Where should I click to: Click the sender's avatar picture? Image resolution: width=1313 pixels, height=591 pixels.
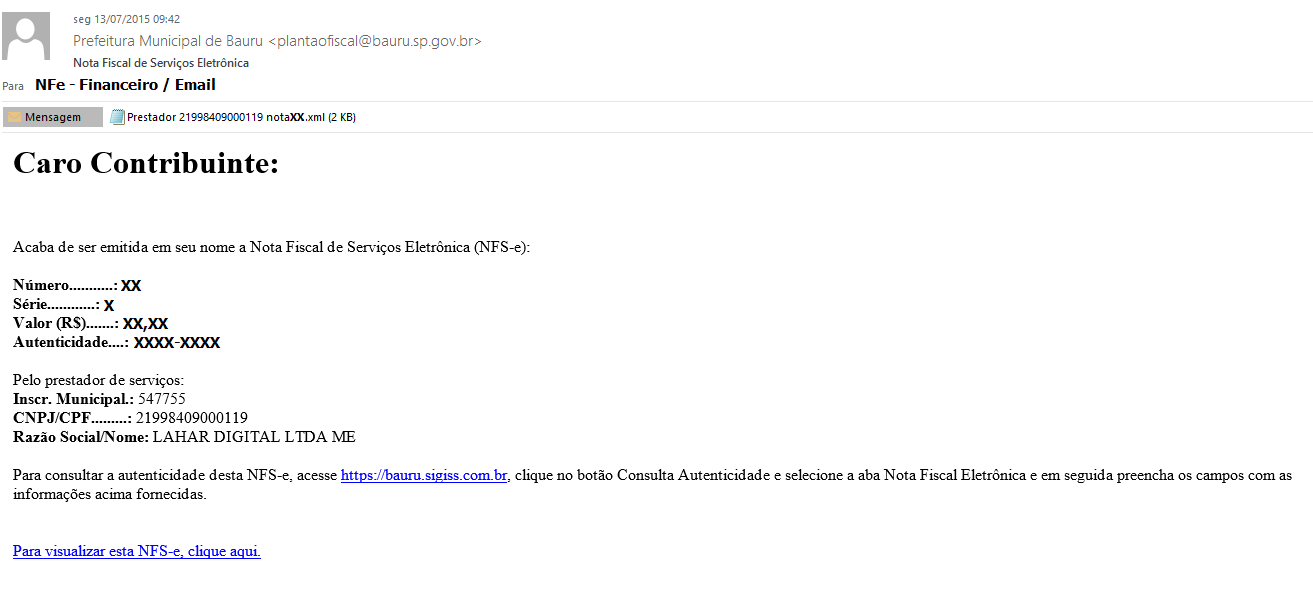click(26, 36)
